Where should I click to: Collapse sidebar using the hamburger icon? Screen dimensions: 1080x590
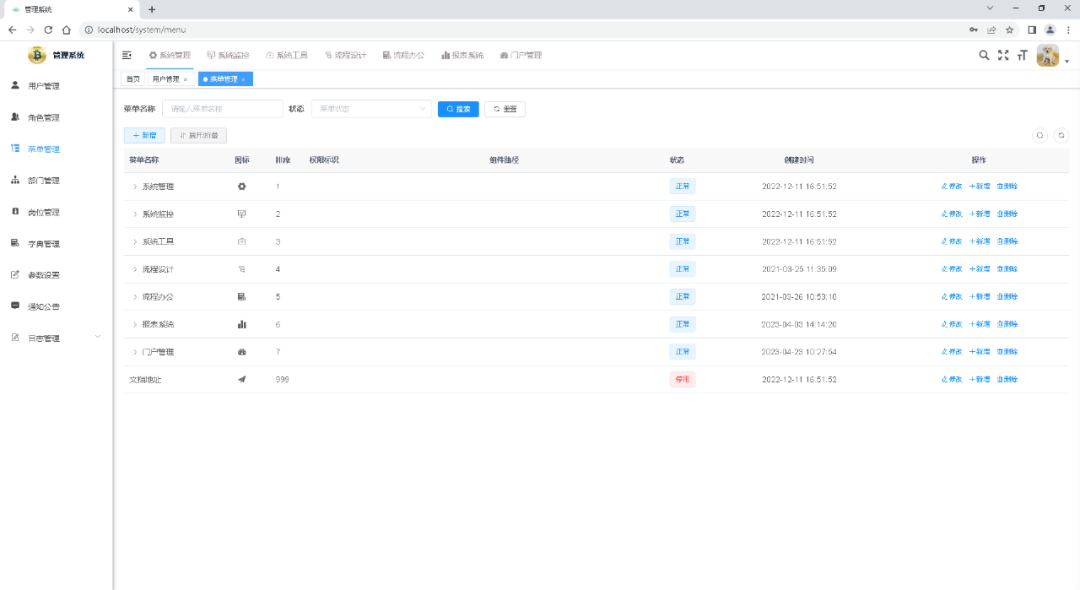tap(125, 56)
